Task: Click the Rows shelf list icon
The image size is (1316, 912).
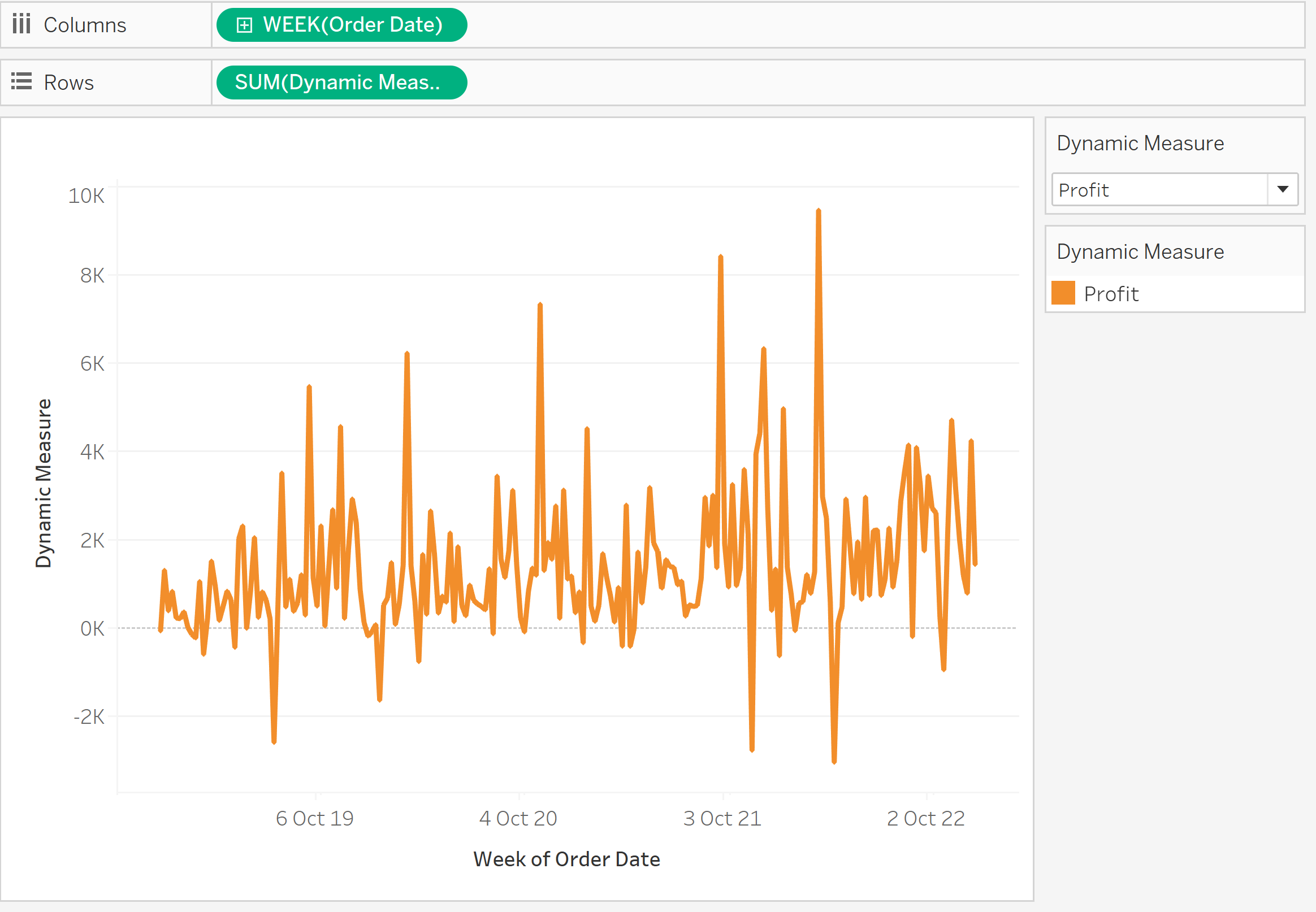Action: pos(21,81)
